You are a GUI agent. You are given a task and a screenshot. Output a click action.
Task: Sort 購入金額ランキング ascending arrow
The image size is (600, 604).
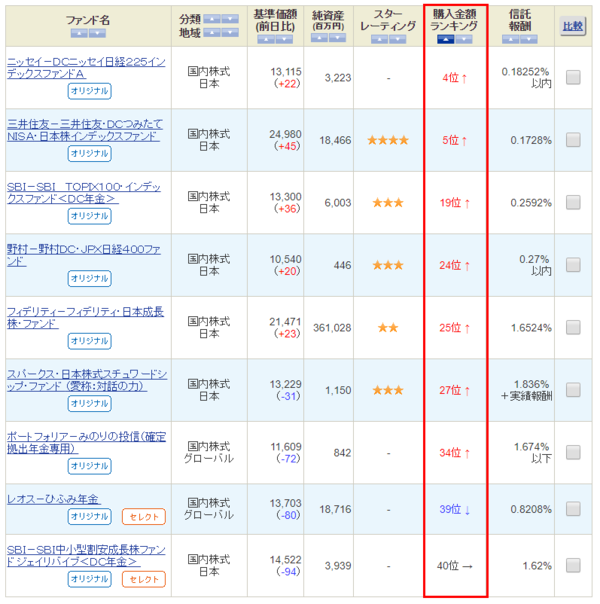click(446, 39)
